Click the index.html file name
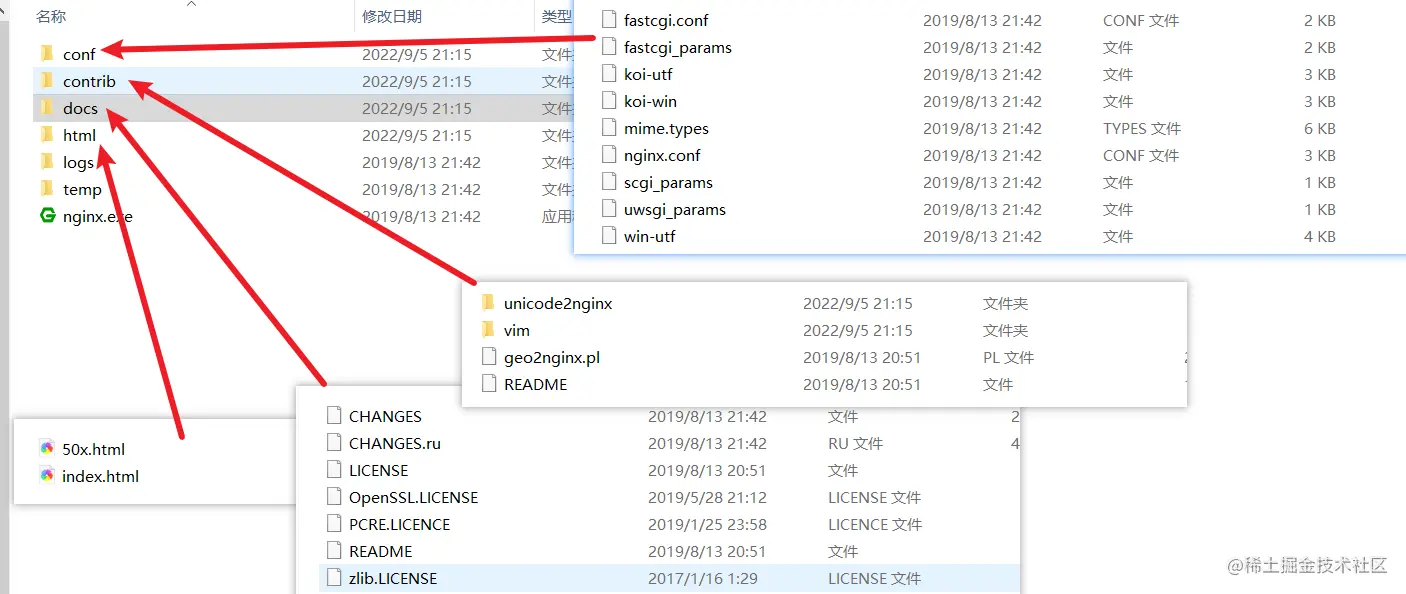The image size is (1406, 594). pos(100,476)
